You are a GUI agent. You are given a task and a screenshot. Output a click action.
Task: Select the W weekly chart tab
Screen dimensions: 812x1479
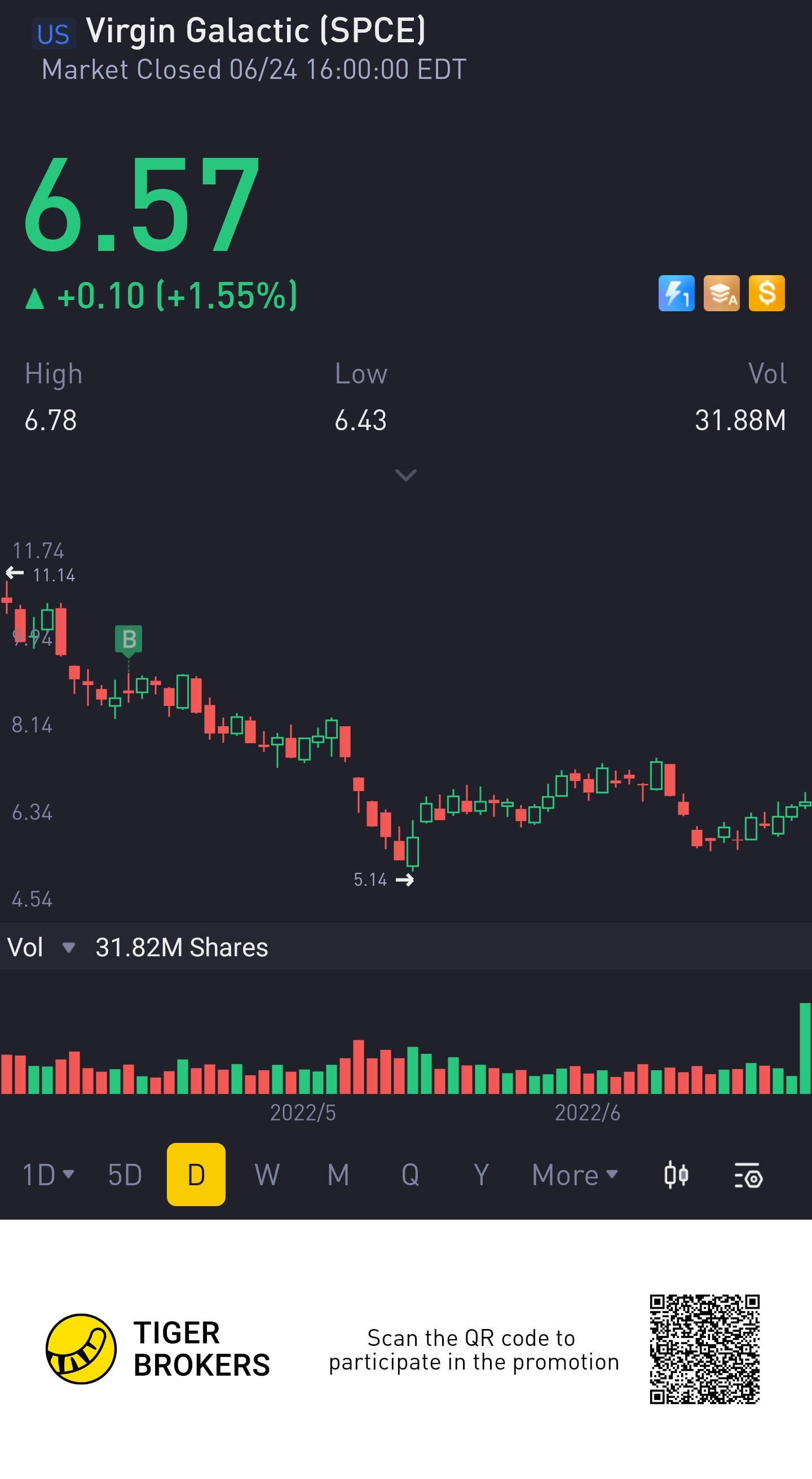[x=267, y=1174]
